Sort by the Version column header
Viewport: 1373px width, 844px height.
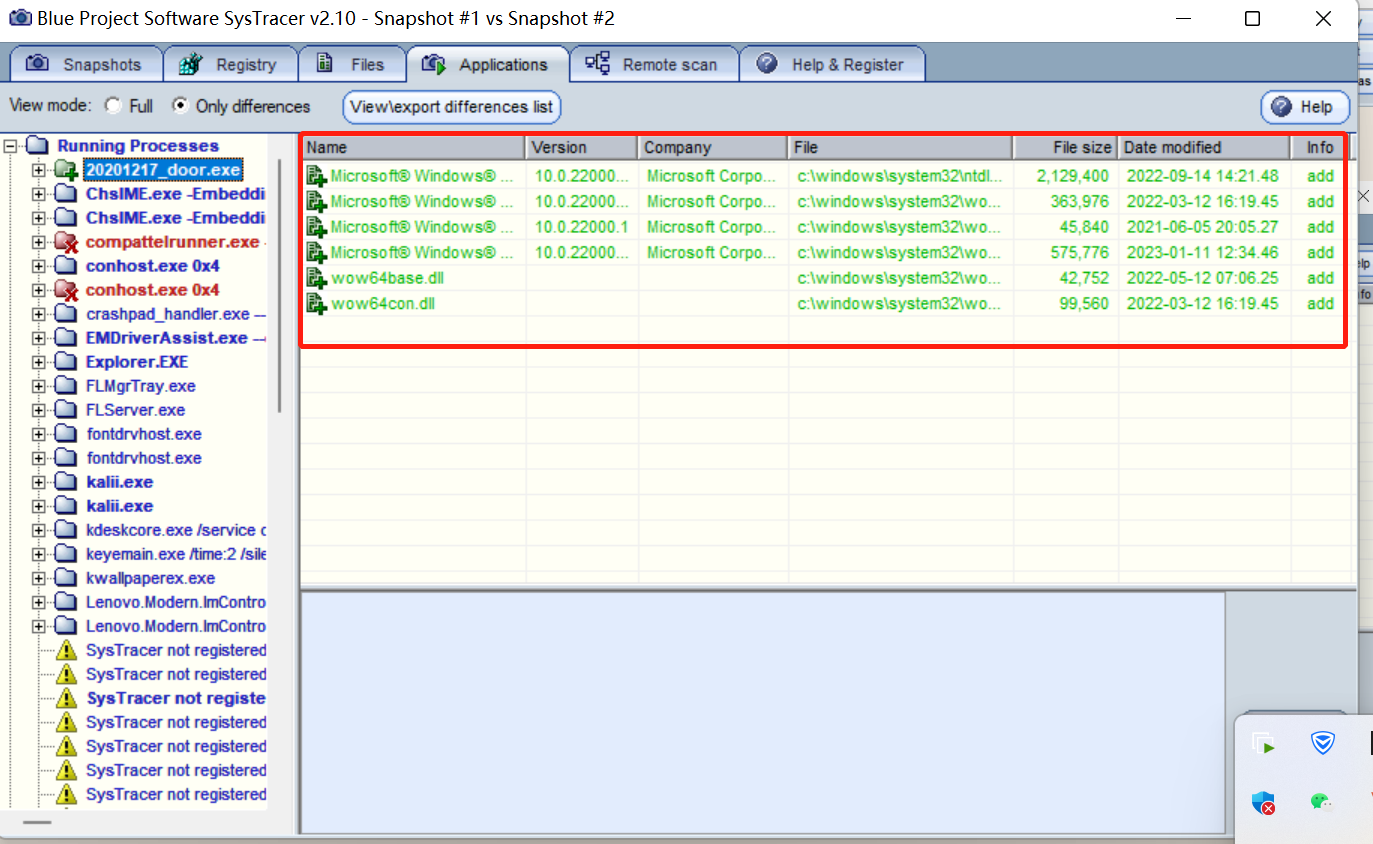582,147
